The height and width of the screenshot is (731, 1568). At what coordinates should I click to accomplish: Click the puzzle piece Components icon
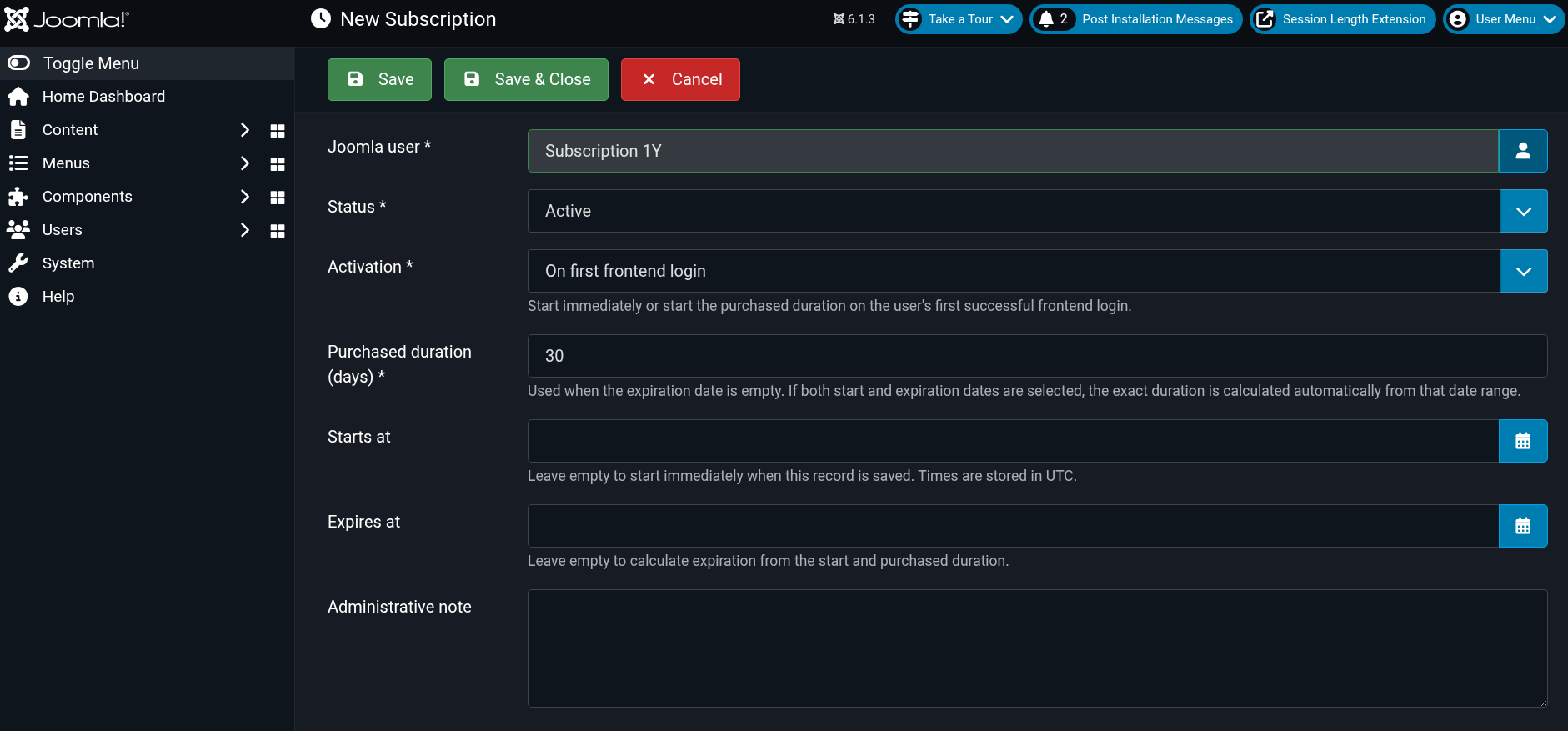(x=18, y=197)
